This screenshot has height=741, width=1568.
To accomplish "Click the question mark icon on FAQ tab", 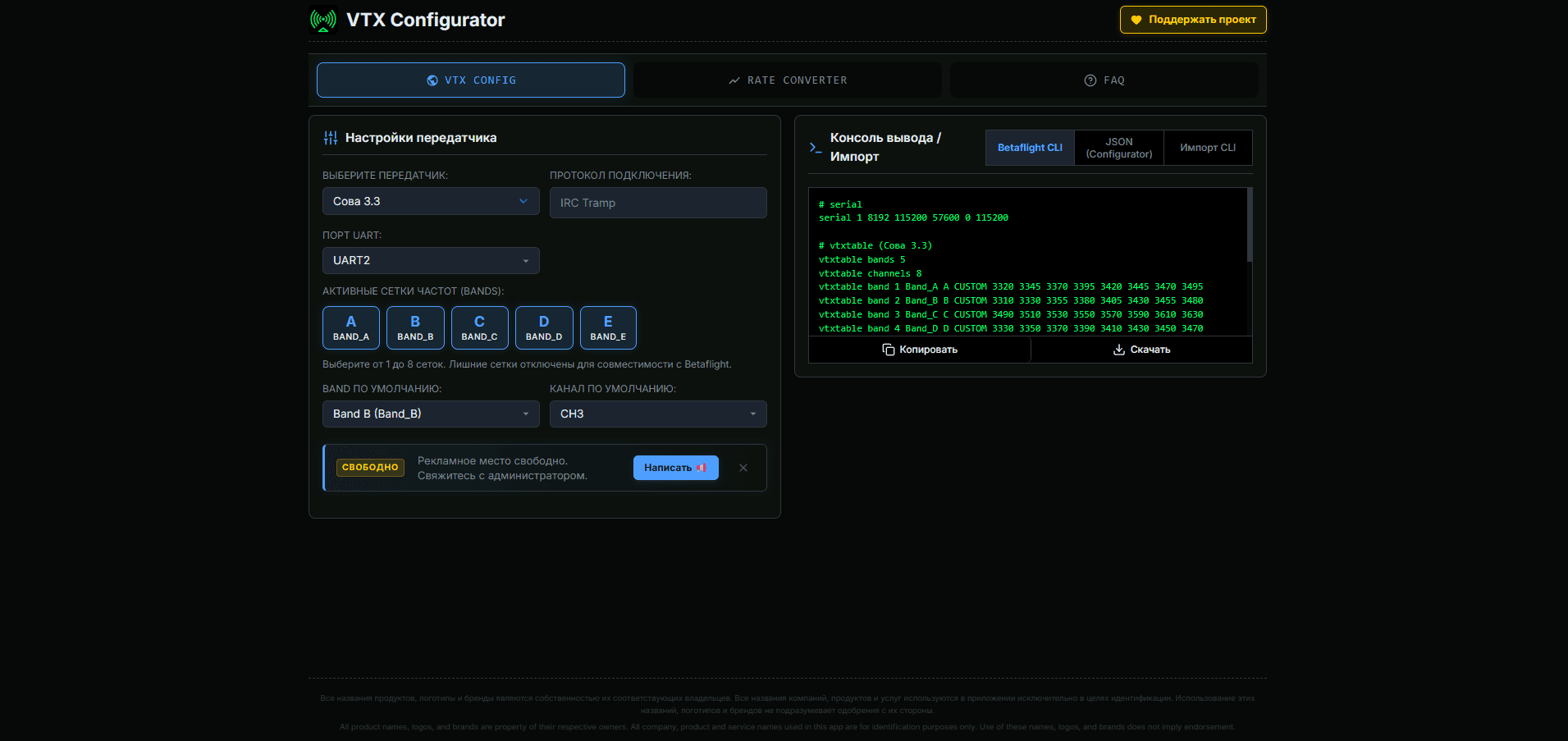I will click(x=1090, y=80).
